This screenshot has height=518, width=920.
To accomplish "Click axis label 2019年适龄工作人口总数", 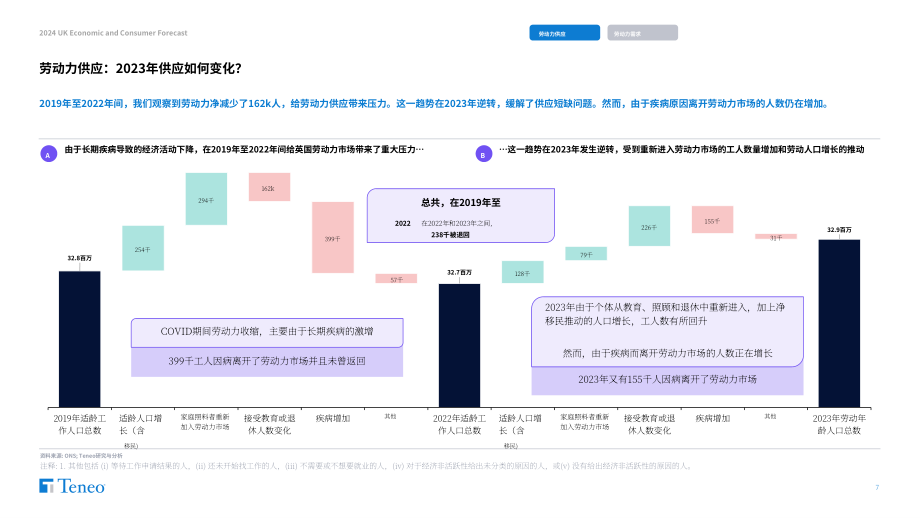I will click(80, 424).
